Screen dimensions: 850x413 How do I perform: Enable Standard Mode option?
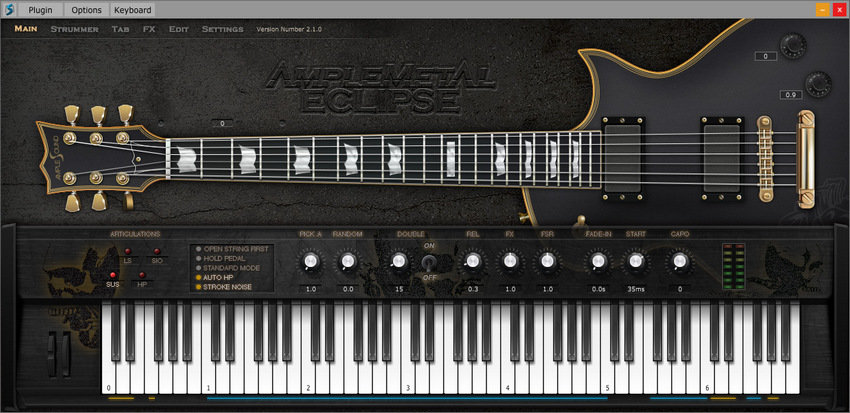[228, 268]
